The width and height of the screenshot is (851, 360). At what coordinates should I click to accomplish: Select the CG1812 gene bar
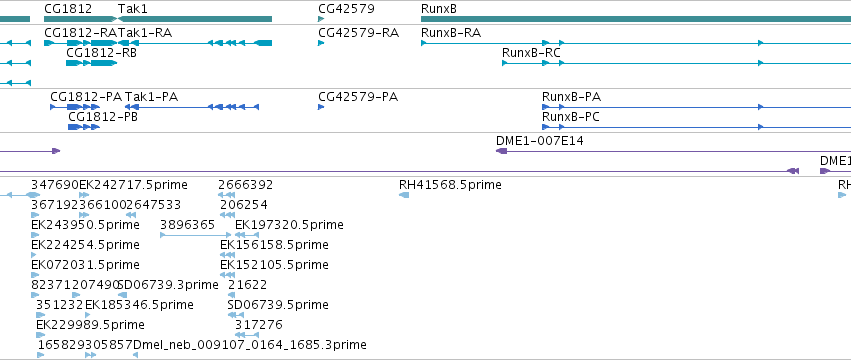[x=80, y=19]
